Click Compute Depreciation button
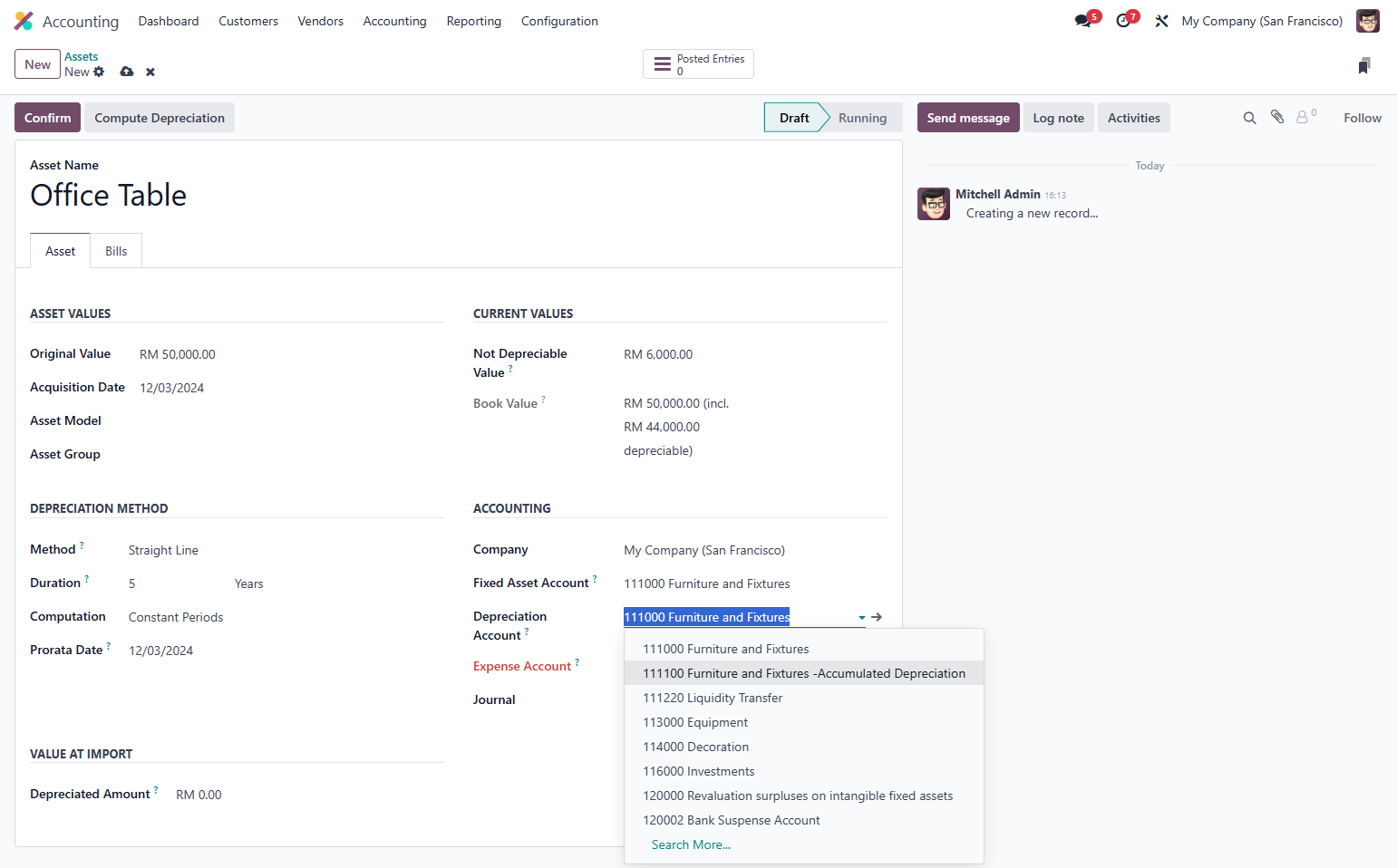Screen dimensions: 1397x868 point(160,118)
